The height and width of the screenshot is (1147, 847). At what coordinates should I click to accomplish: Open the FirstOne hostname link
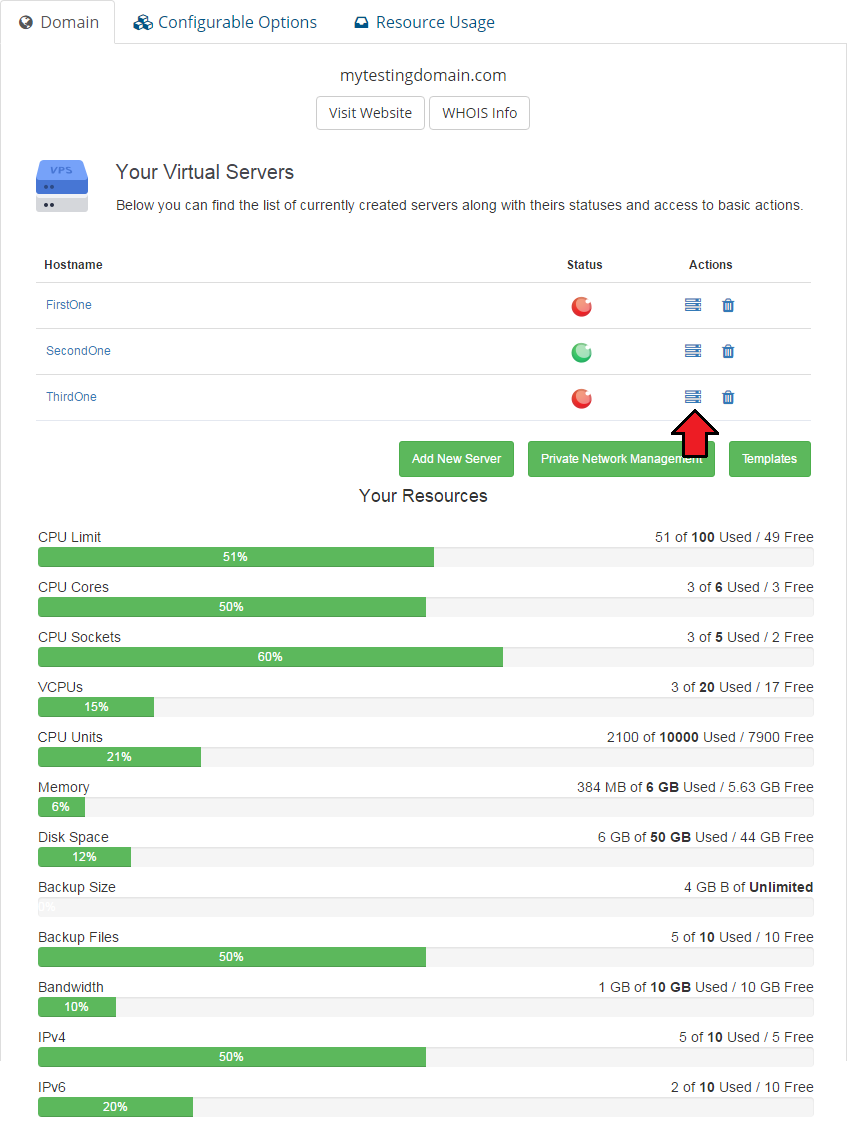(x=69, y=304)
